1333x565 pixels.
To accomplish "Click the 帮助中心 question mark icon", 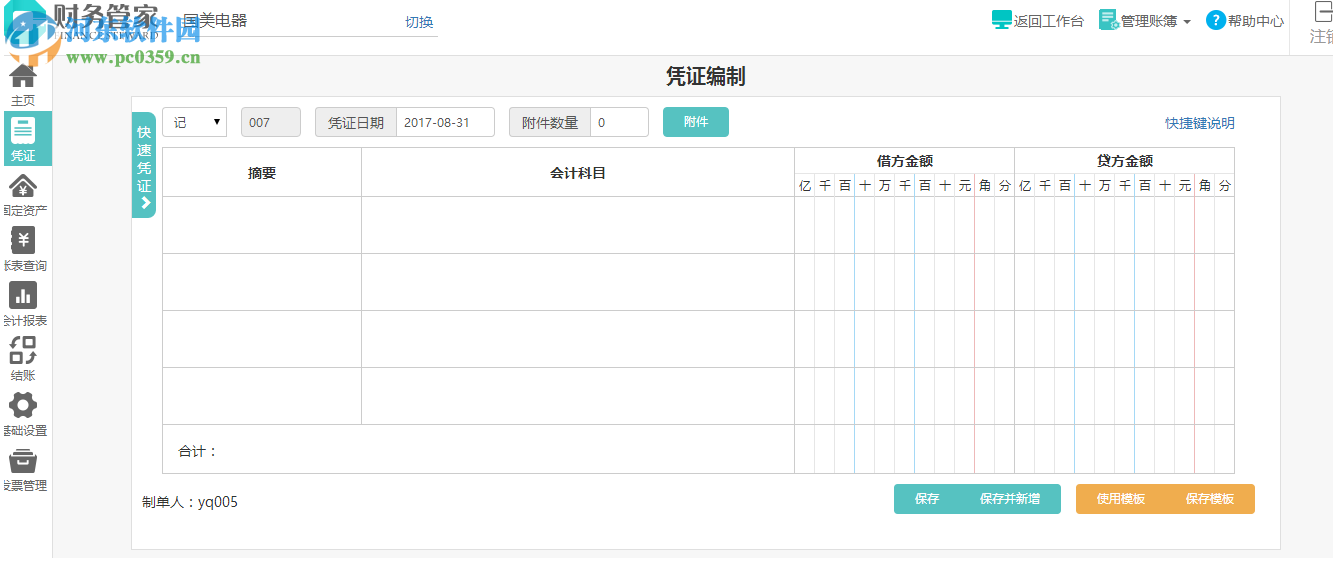I will tap(1215, 20).
